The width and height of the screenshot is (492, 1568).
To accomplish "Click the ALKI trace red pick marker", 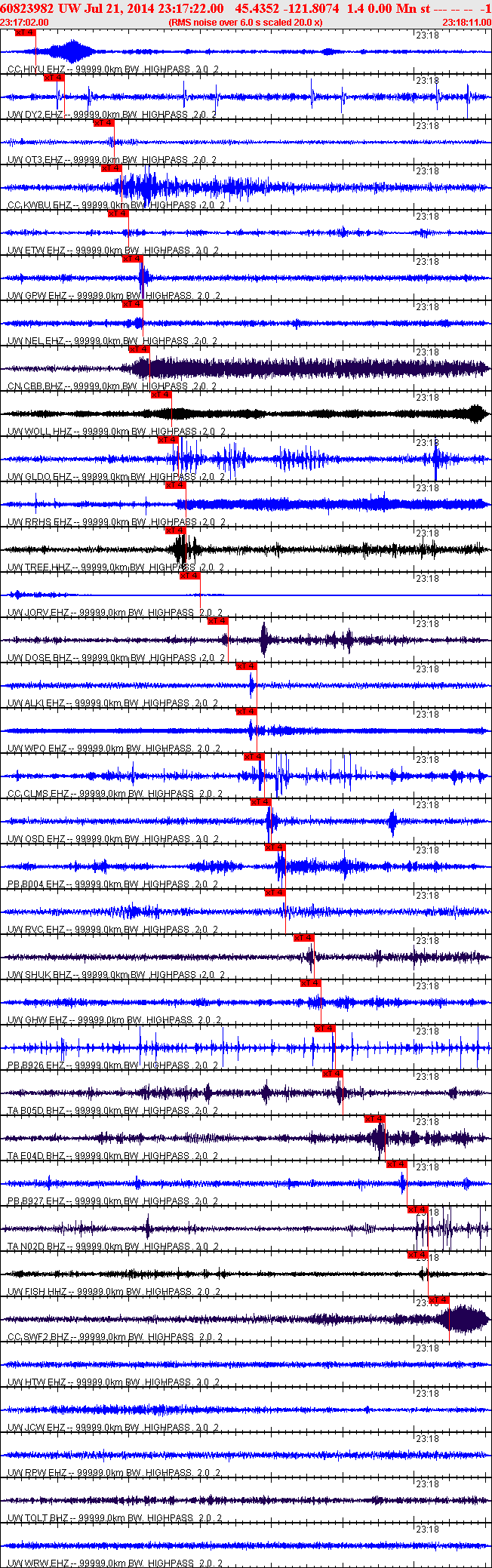I will [x=247, y=666].
